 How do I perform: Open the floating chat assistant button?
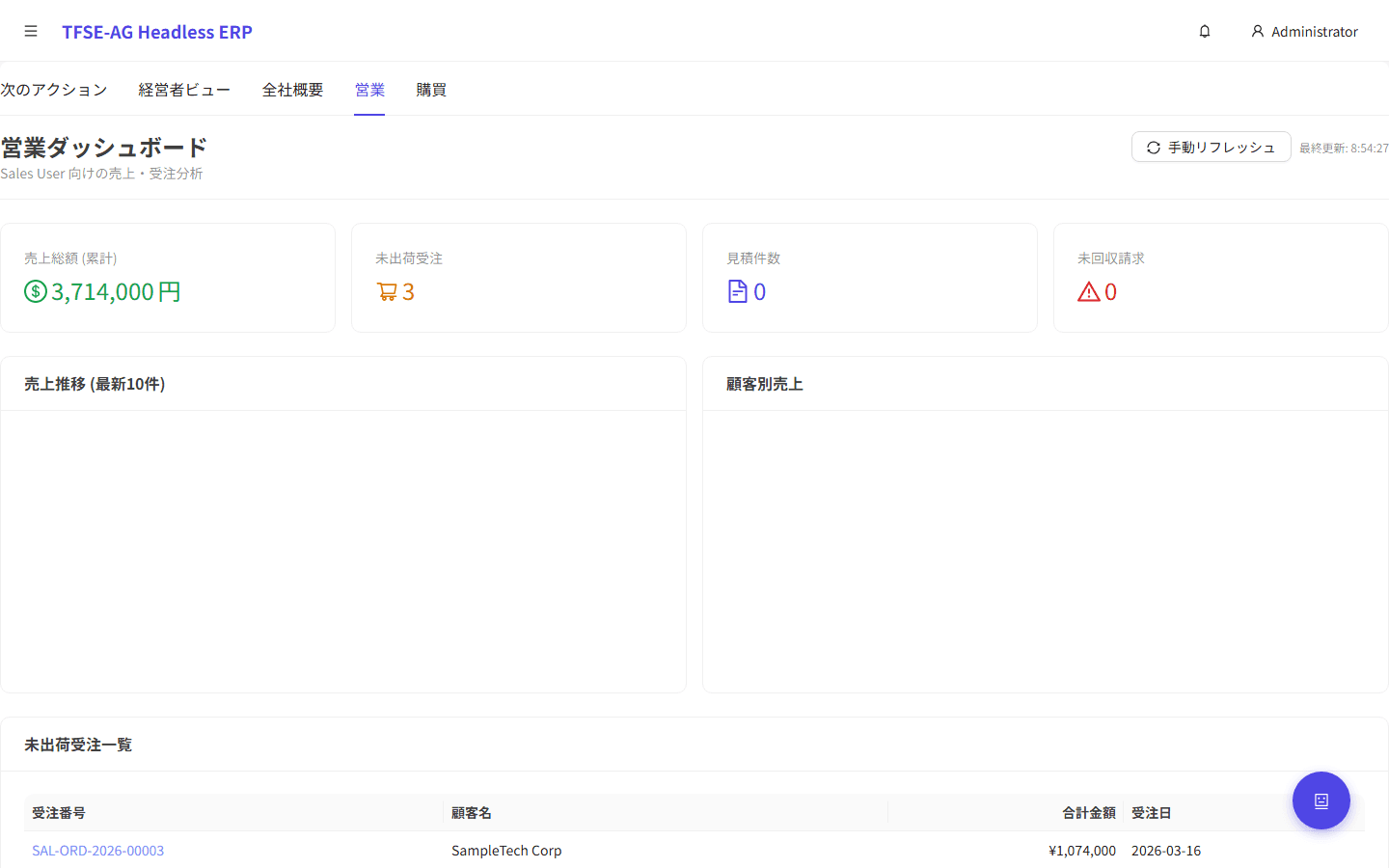click(x=1321, y=800)
